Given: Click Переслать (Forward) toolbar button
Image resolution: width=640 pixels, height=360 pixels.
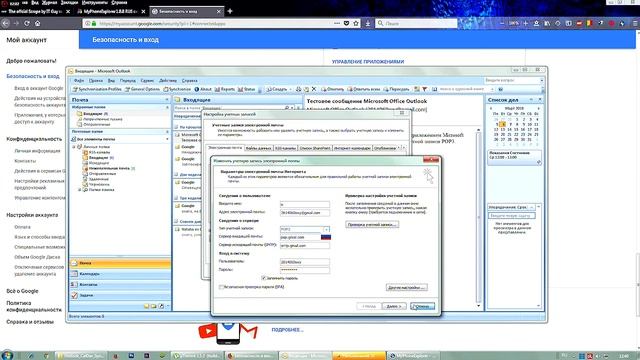Looking at the screenshot, I should [x=396, y=89].
